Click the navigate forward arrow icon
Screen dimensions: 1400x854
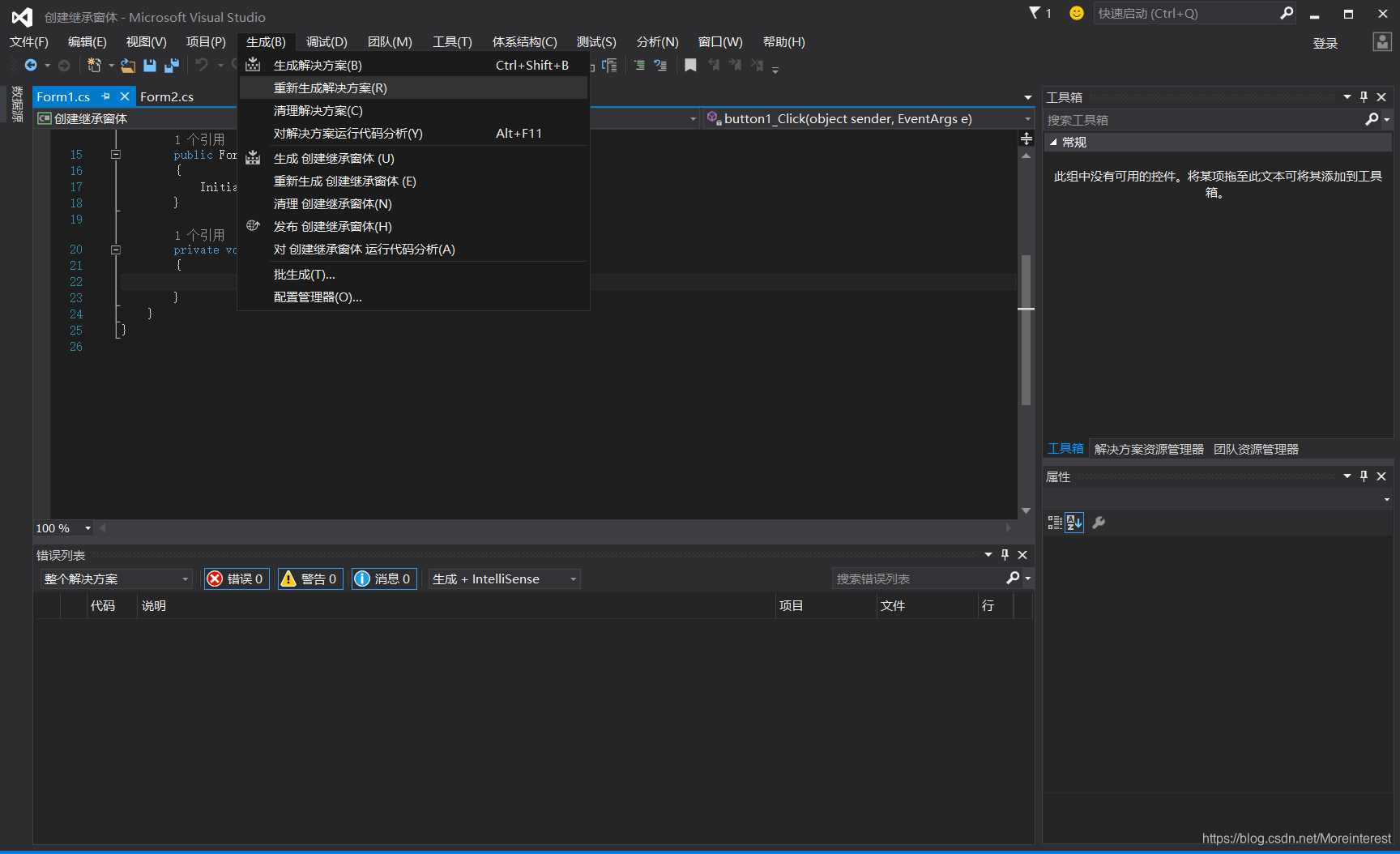pos(64,65)
